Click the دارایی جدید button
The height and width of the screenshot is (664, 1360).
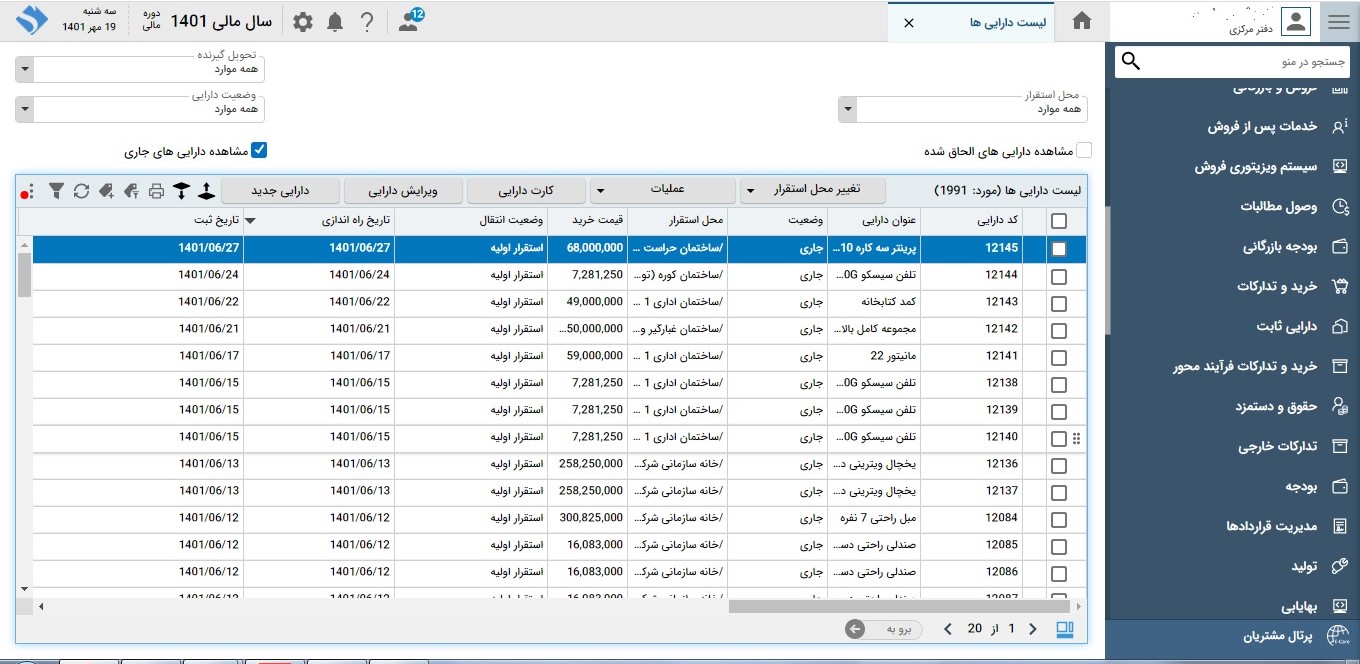[280, 189]
